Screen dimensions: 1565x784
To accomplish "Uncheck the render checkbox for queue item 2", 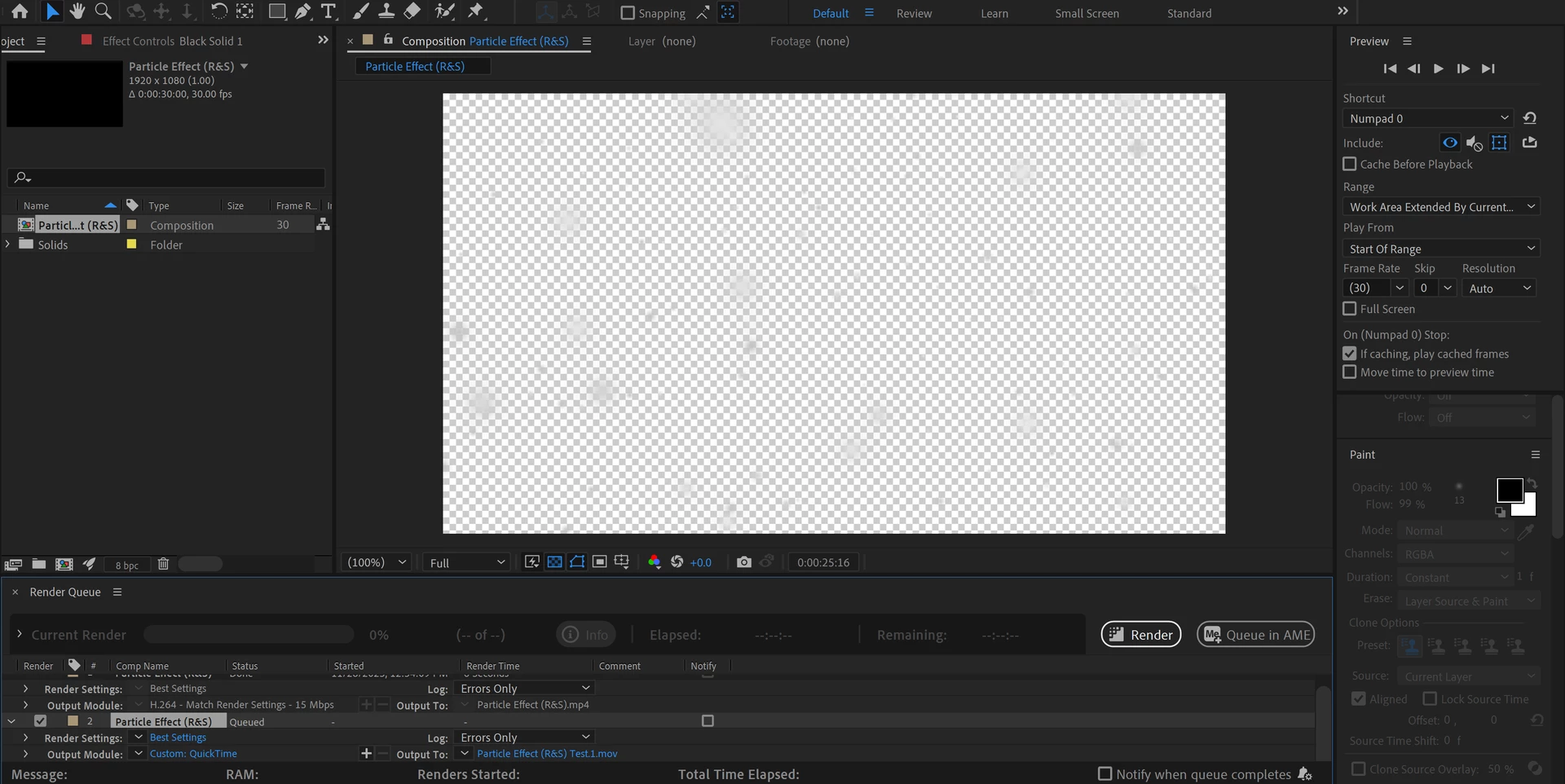I will pyautogui.click(x=40, y=721).
